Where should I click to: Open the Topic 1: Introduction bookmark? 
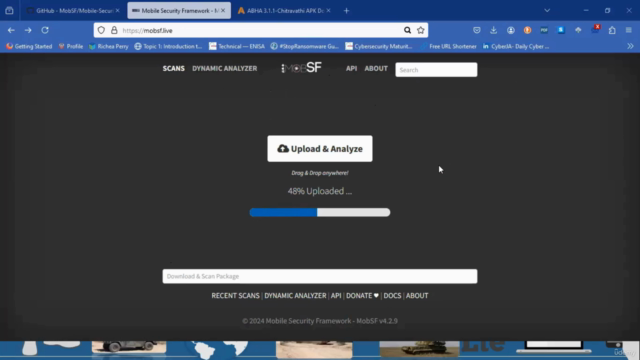[168, 46]
